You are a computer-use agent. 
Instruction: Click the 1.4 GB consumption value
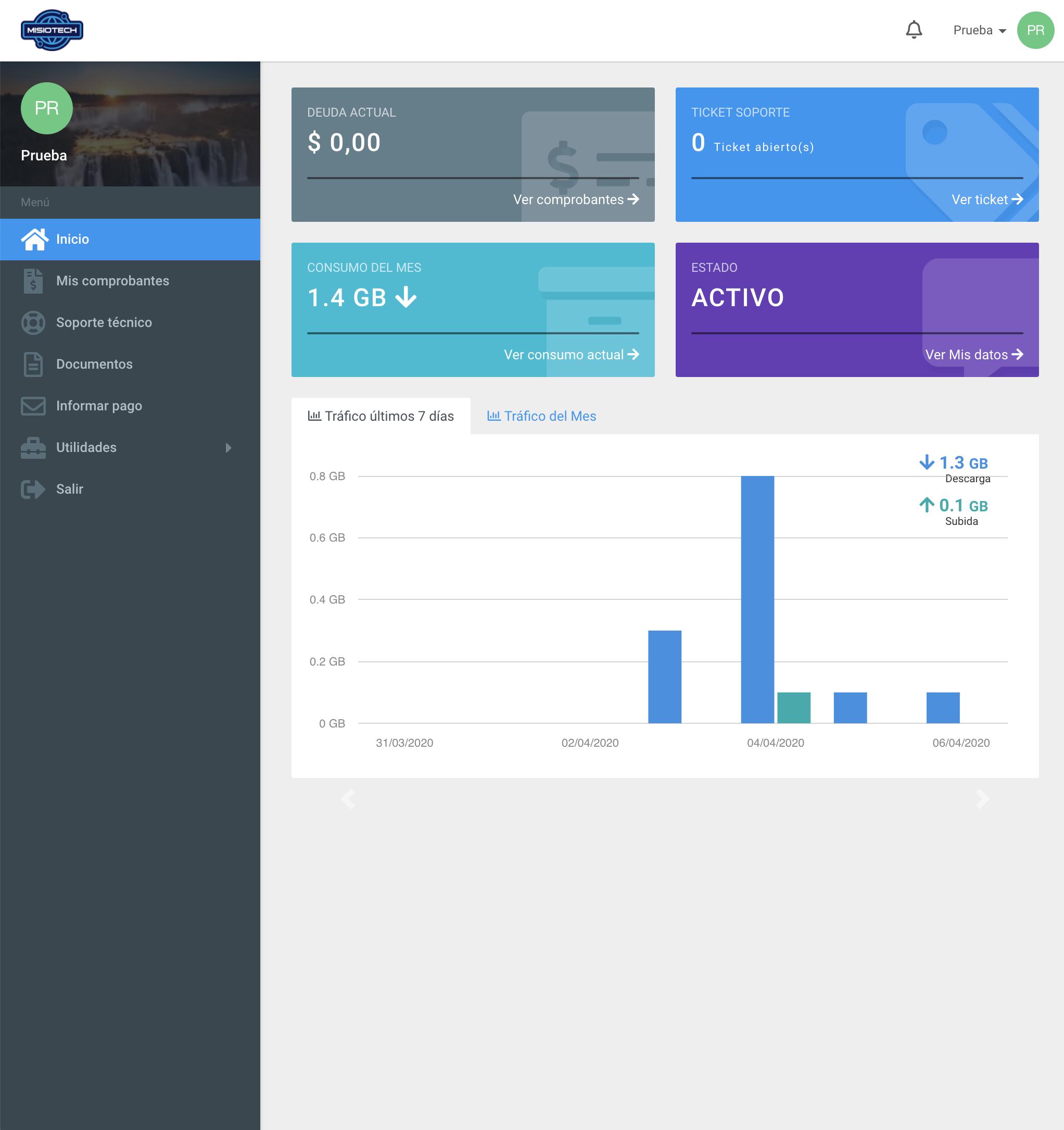(347, 298)
